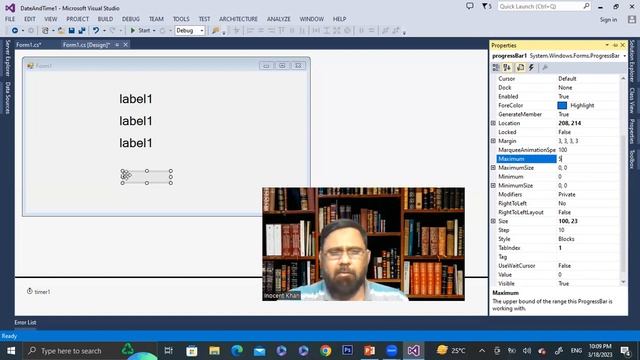Viewport: 640px width, 360px height.
Task: Open the Start button dropdown arrow
Action: [x=154, y=31]
